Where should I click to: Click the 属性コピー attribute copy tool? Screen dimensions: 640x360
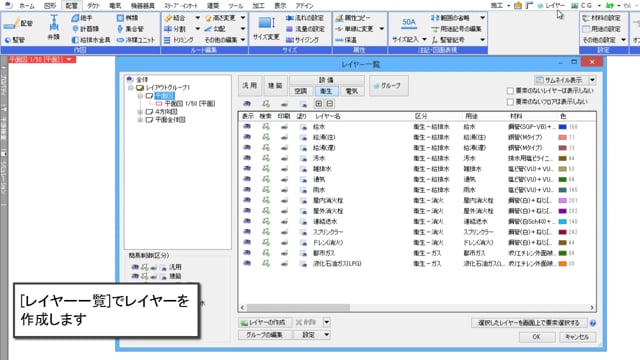[x=353, y=18]
